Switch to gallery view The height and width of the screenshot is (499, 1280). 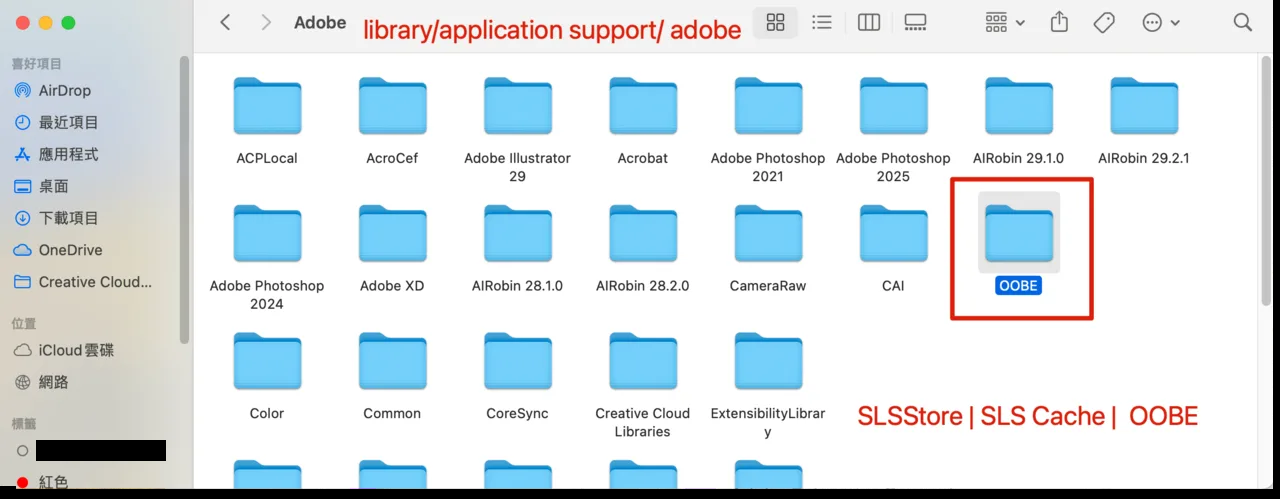[915, 22]
